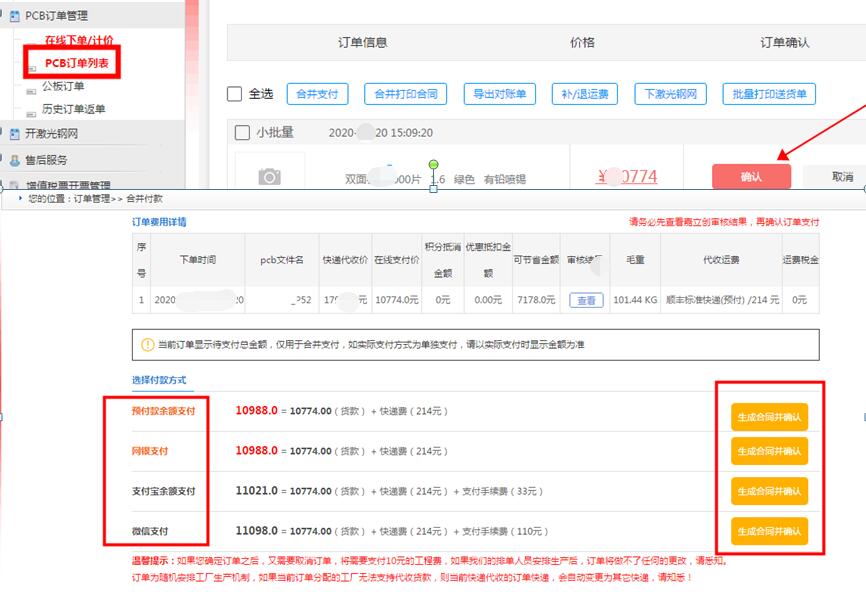The width and height of the screenshot is (866, 592).
Task: Click 生成合同并确认 for 微信支付
Action: point(769,531)
